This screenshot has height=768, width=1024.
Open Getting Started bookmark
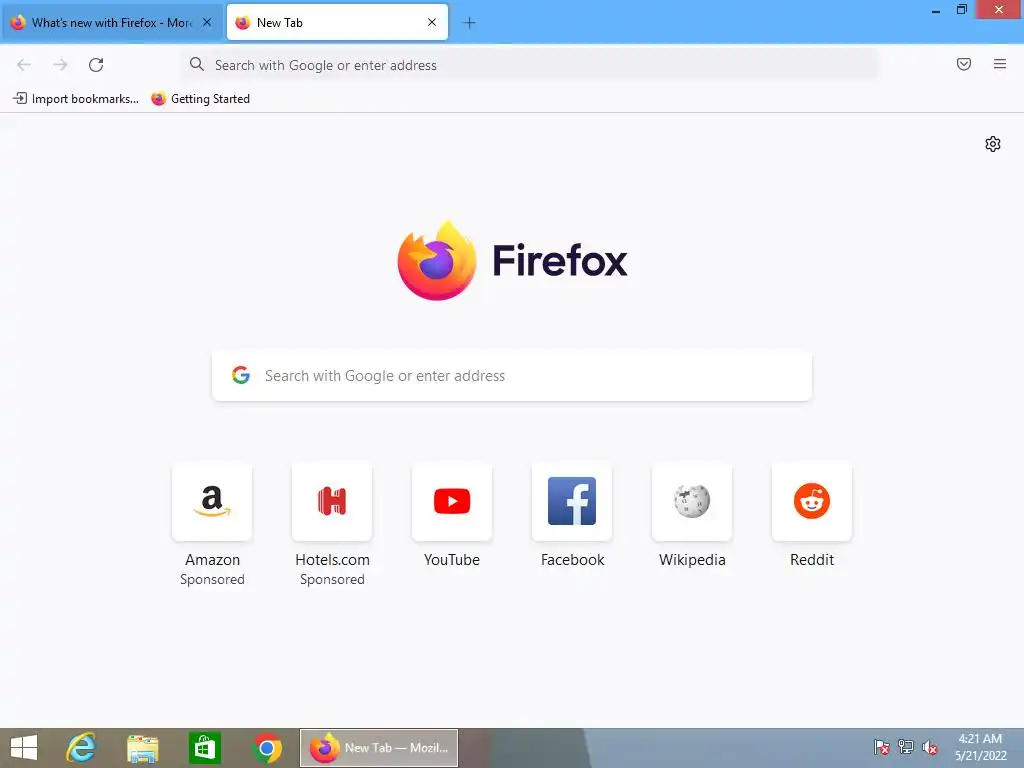click(x=200, y=99)
